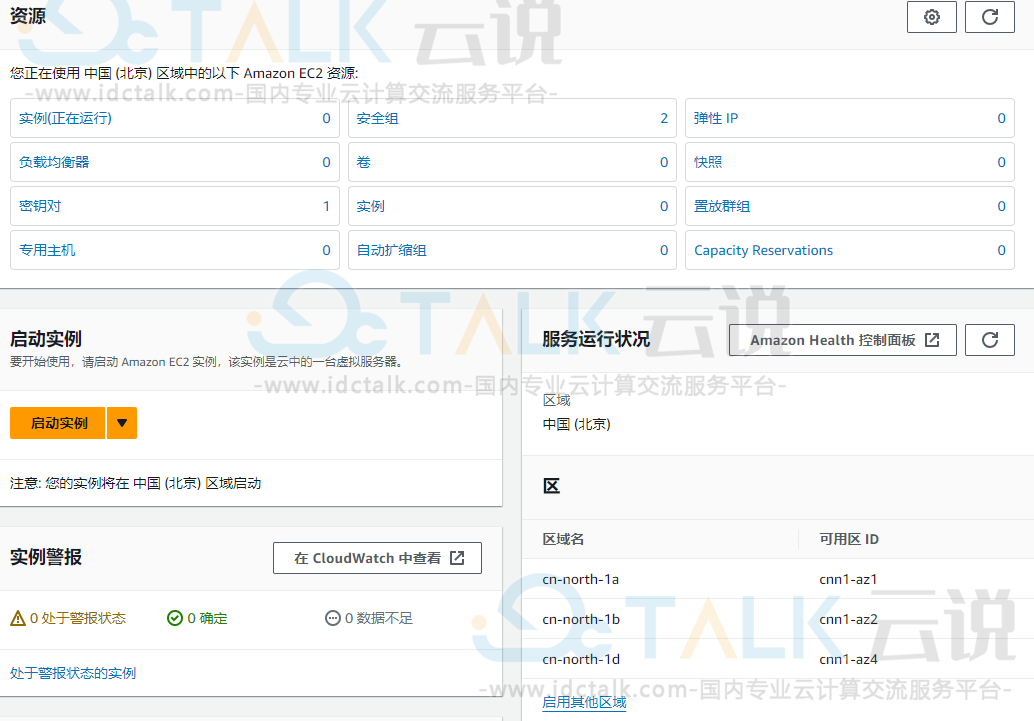Click the green OK check icon

pos(175,618)
